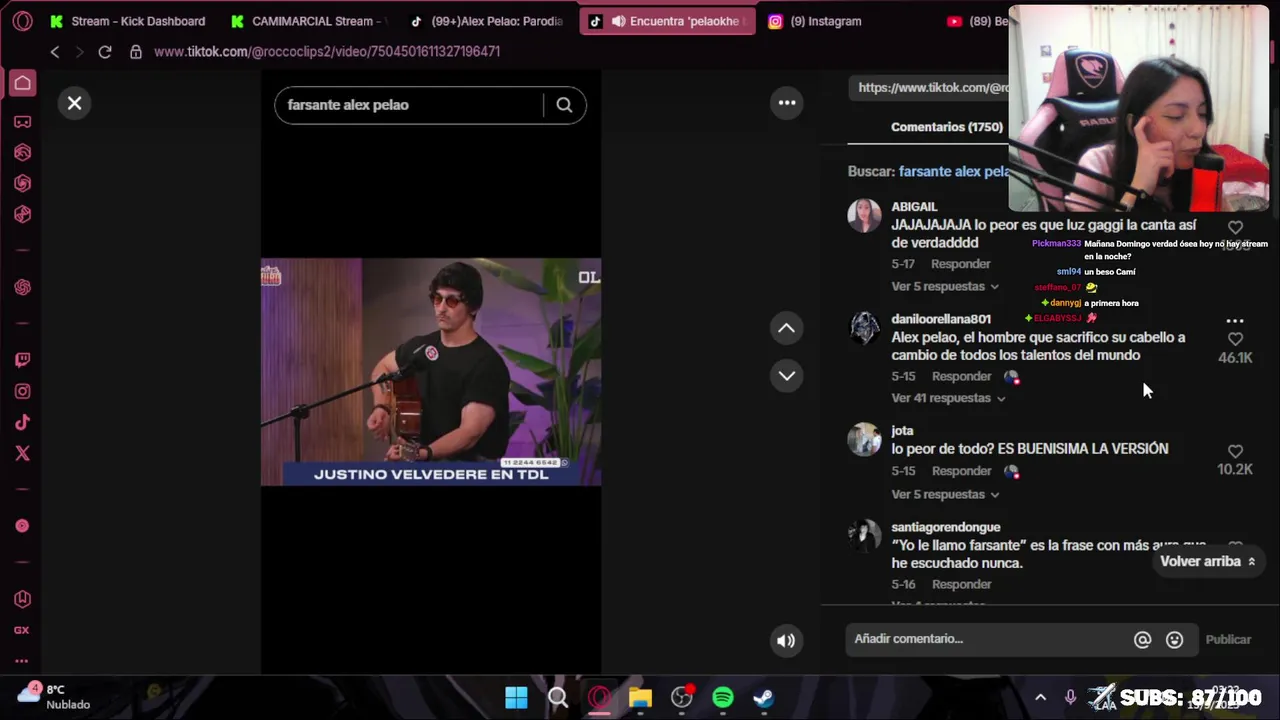Reload the page

pyautogui.click(x=105, y=52)
